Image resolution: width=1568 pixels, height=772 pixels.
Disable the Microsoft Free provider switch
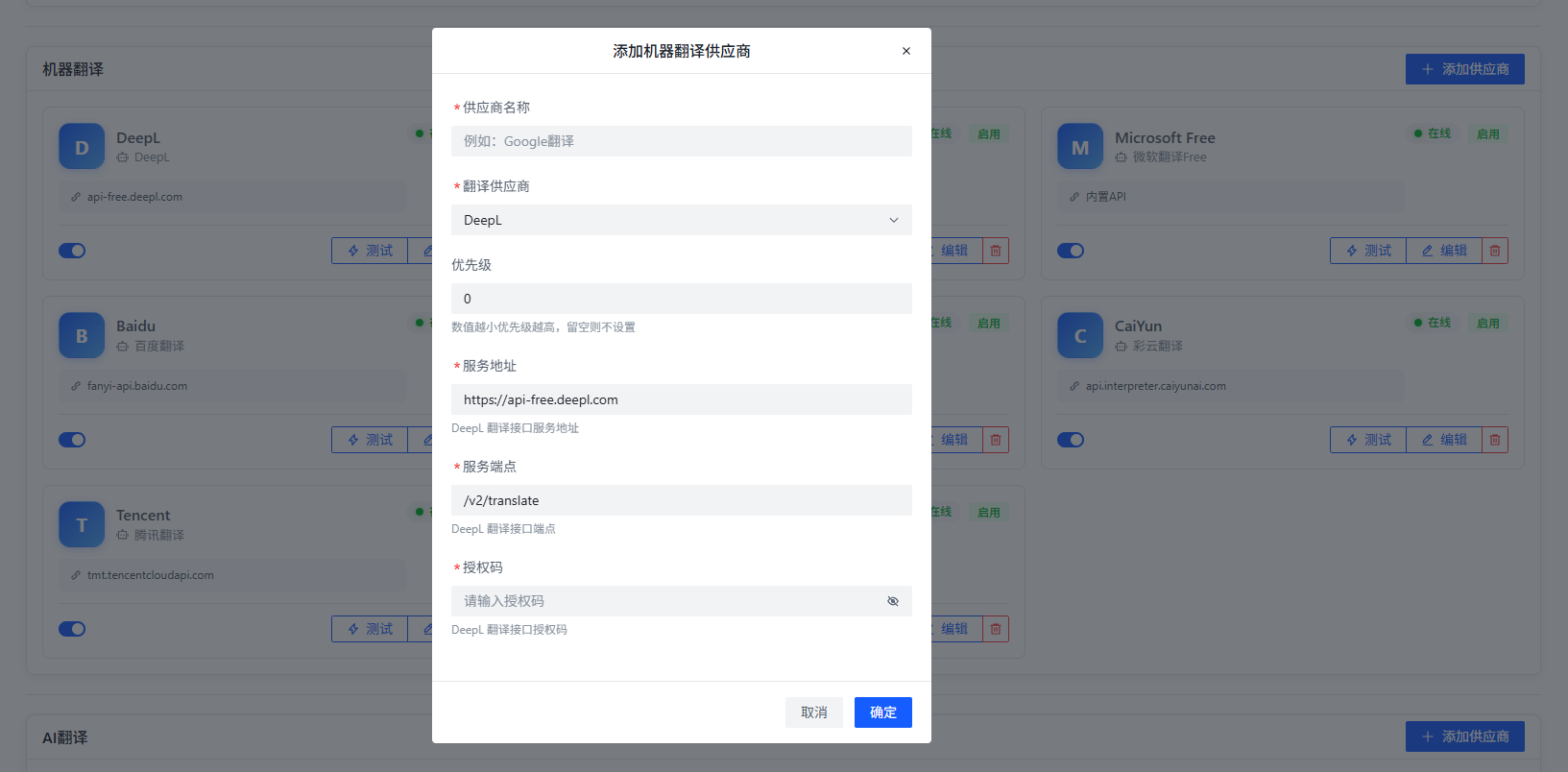pos(1071,251)
